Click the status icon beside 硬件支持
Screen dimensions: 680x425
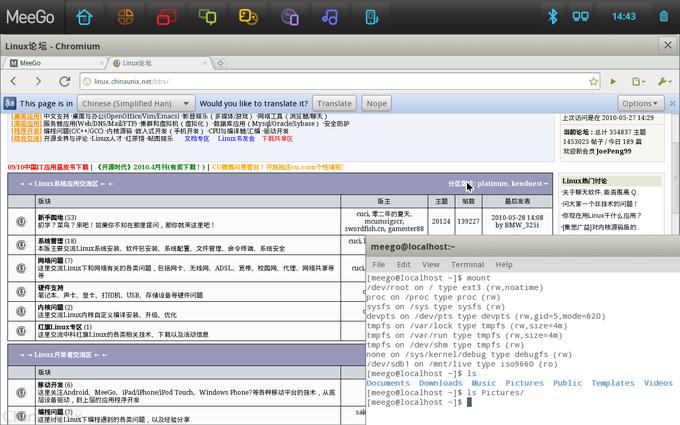tap(21, 291)
